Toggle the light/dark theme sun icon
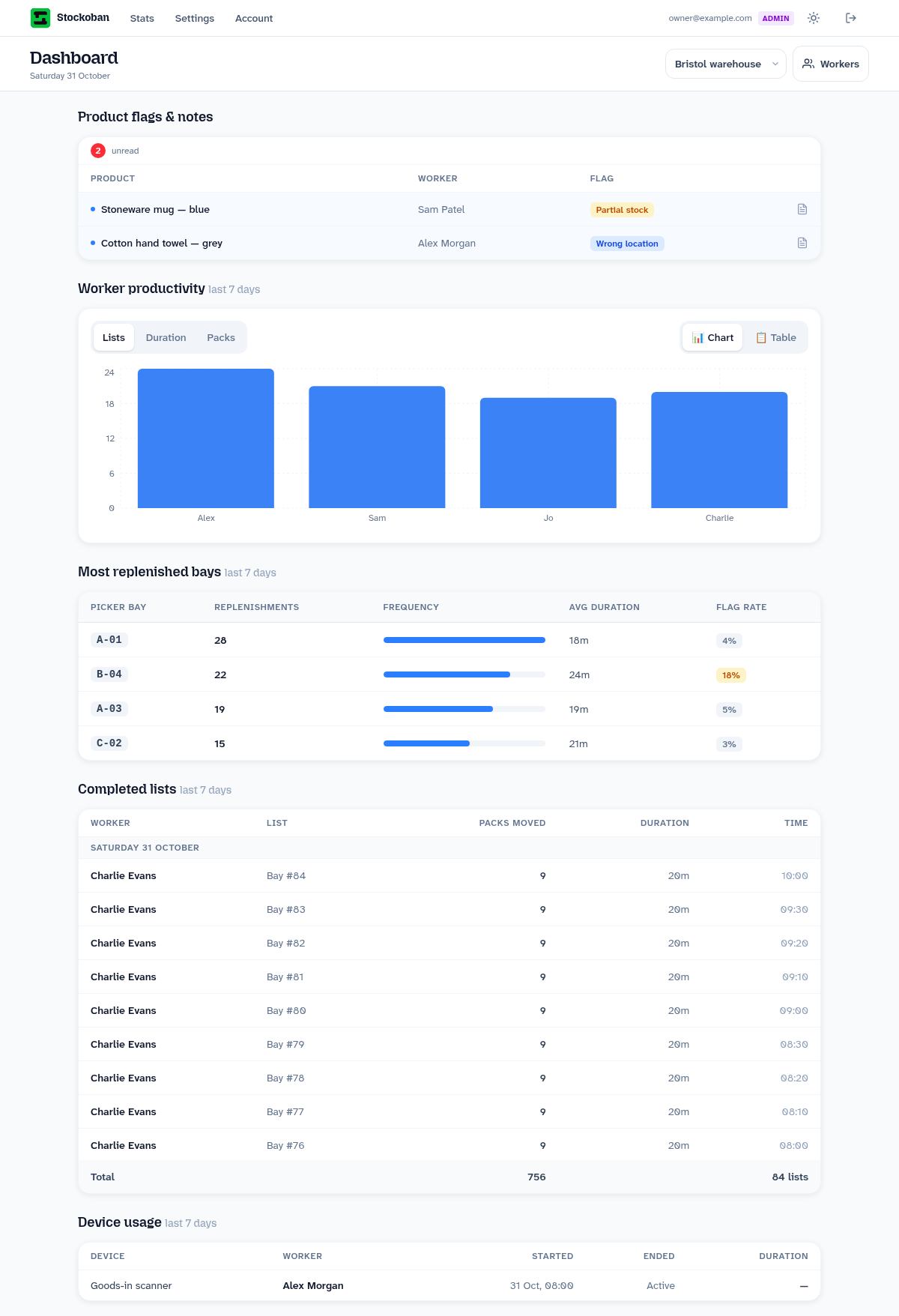Viewport: 899px width, 1316px height. (x=814, y=18)
